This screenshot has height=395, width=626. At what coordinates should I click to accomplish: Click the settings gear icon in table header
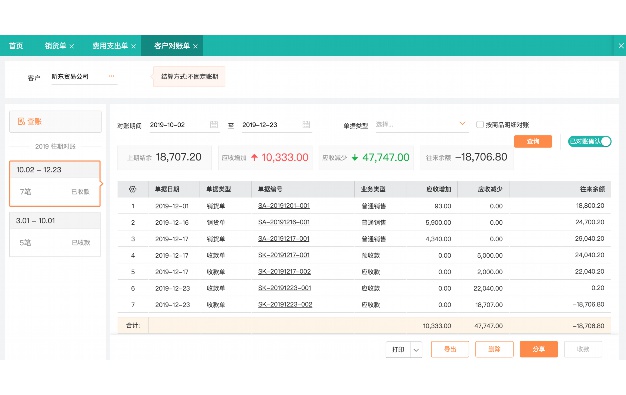133,189
